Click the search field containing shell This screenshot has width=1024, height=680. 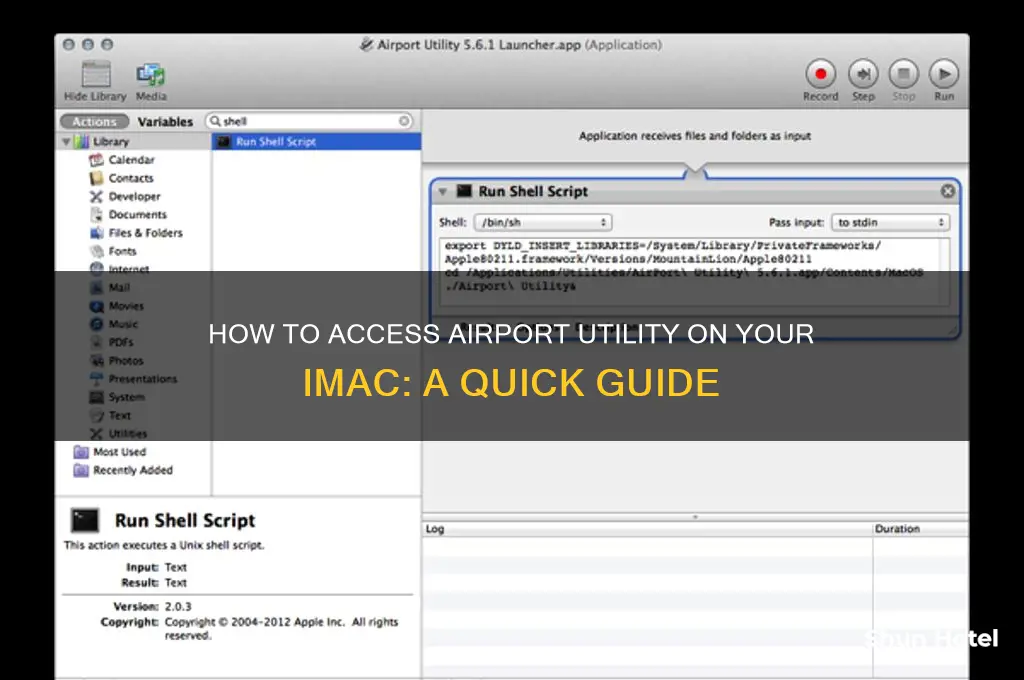click(310, 121)
